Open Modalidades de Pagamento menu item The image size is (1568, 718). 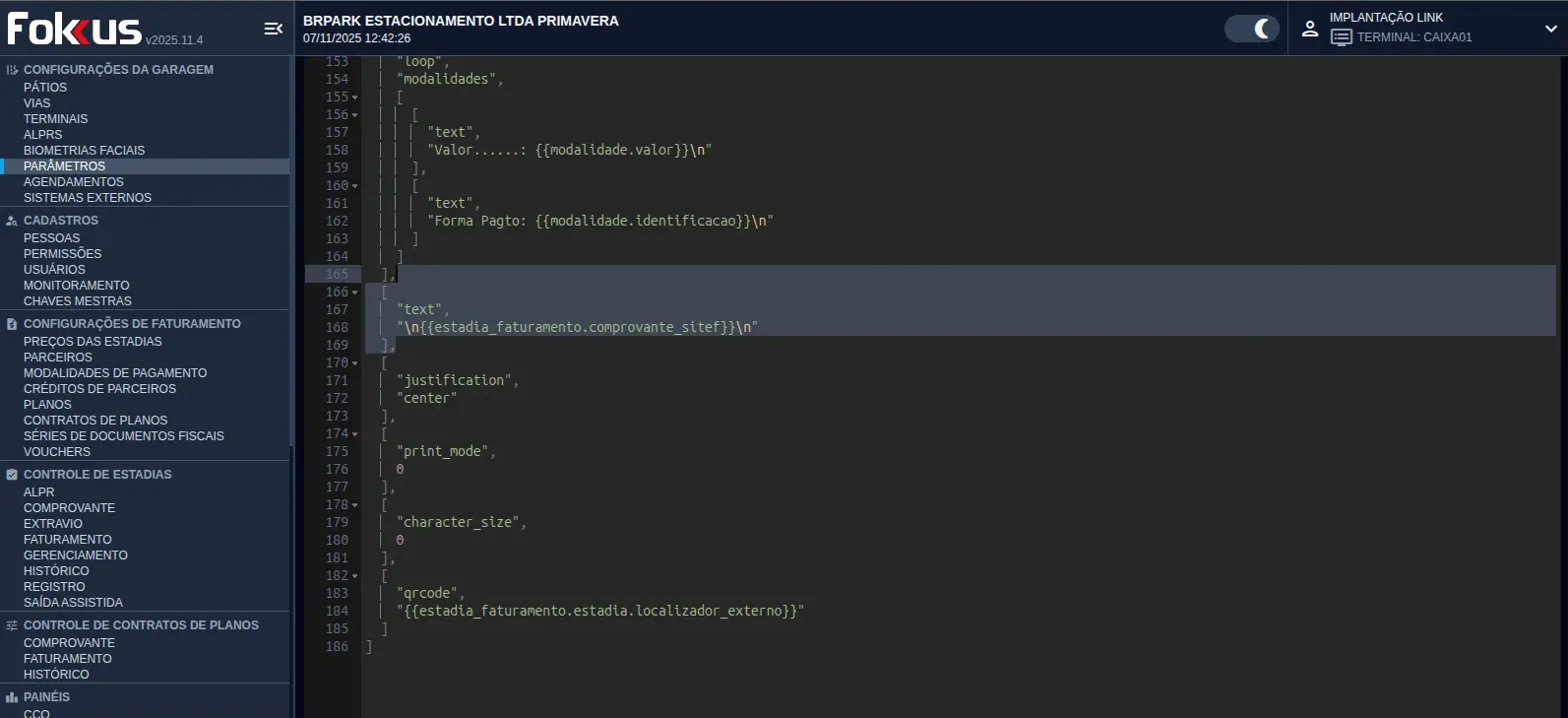click(115, 373)
